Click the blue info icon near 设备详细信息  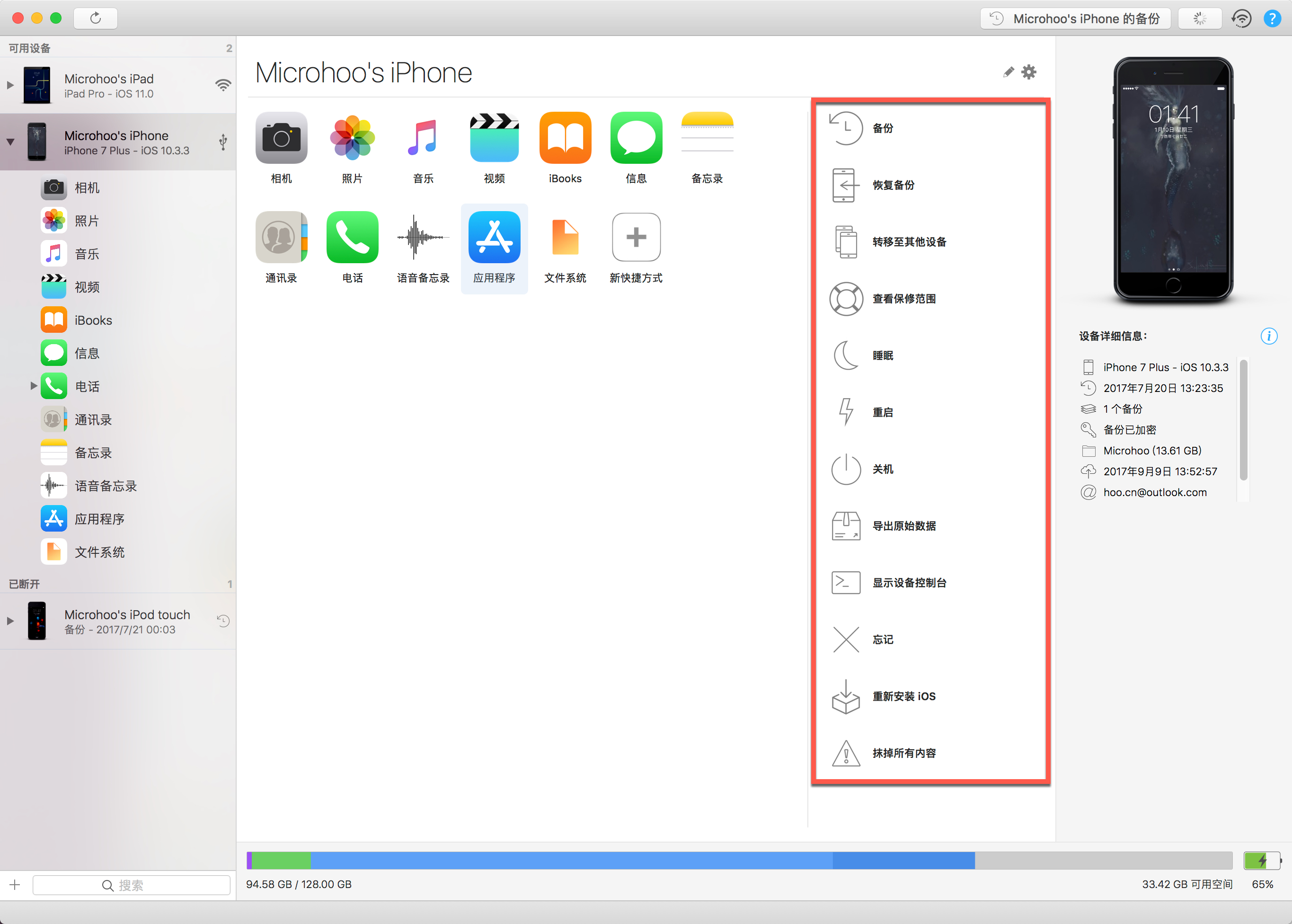pyautogui.click(x=1269, y=336)
